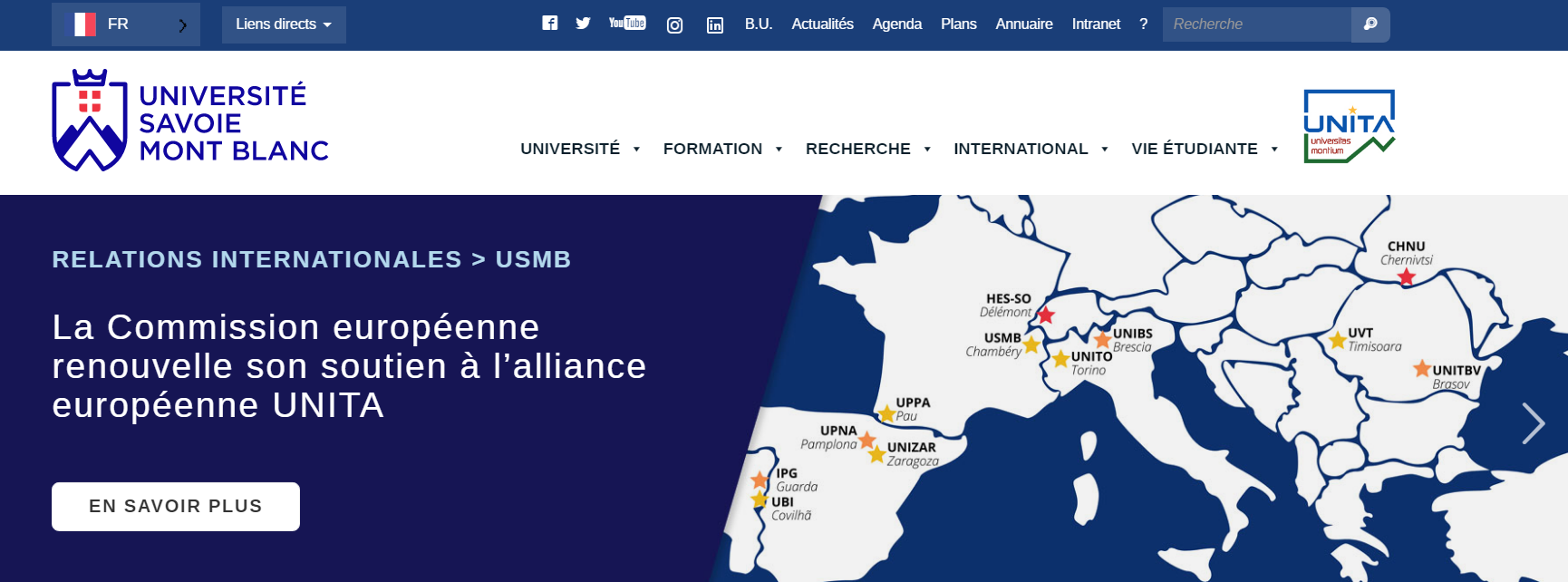Open the Liens directs dropdown
The width and height of the screenshot is (1568, 582).
(284, 24)
